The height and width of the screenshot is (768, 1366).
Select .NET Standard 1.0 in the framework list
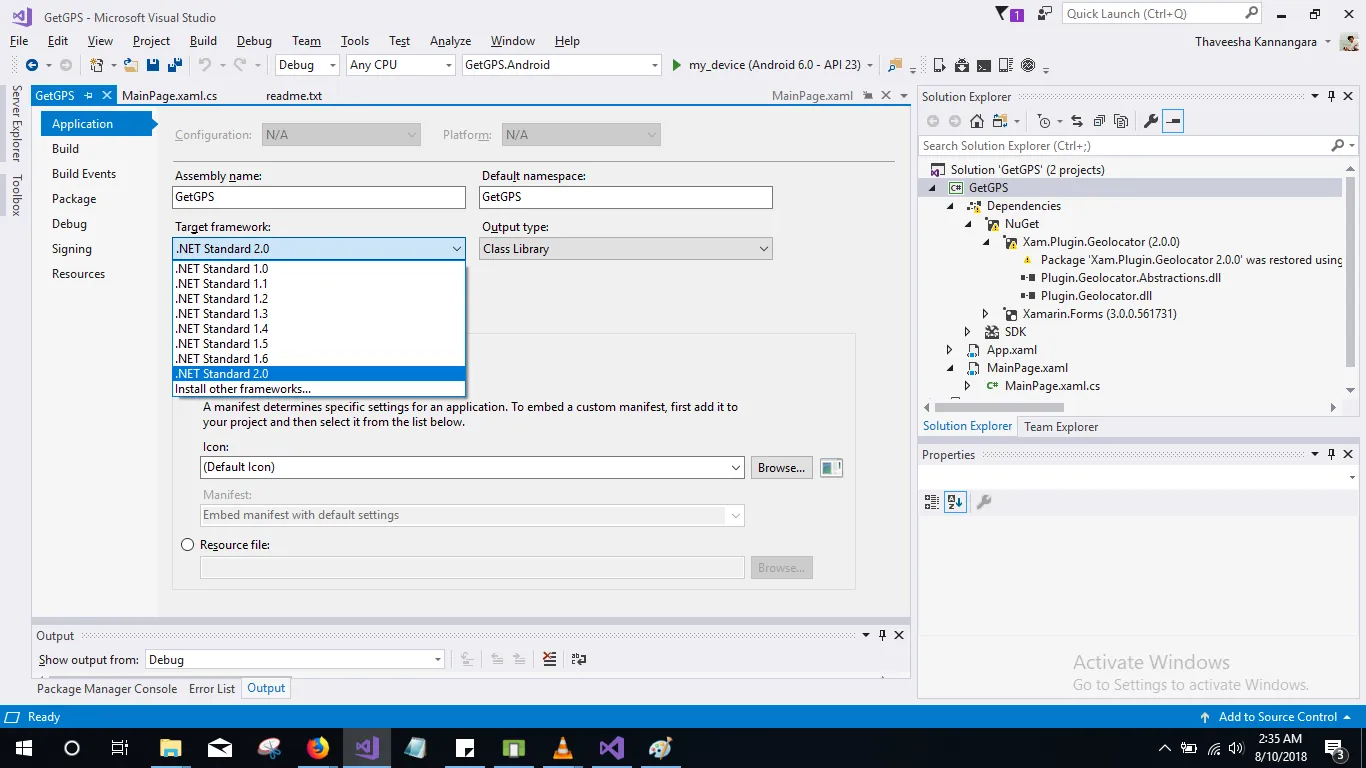tap(319, 269)
